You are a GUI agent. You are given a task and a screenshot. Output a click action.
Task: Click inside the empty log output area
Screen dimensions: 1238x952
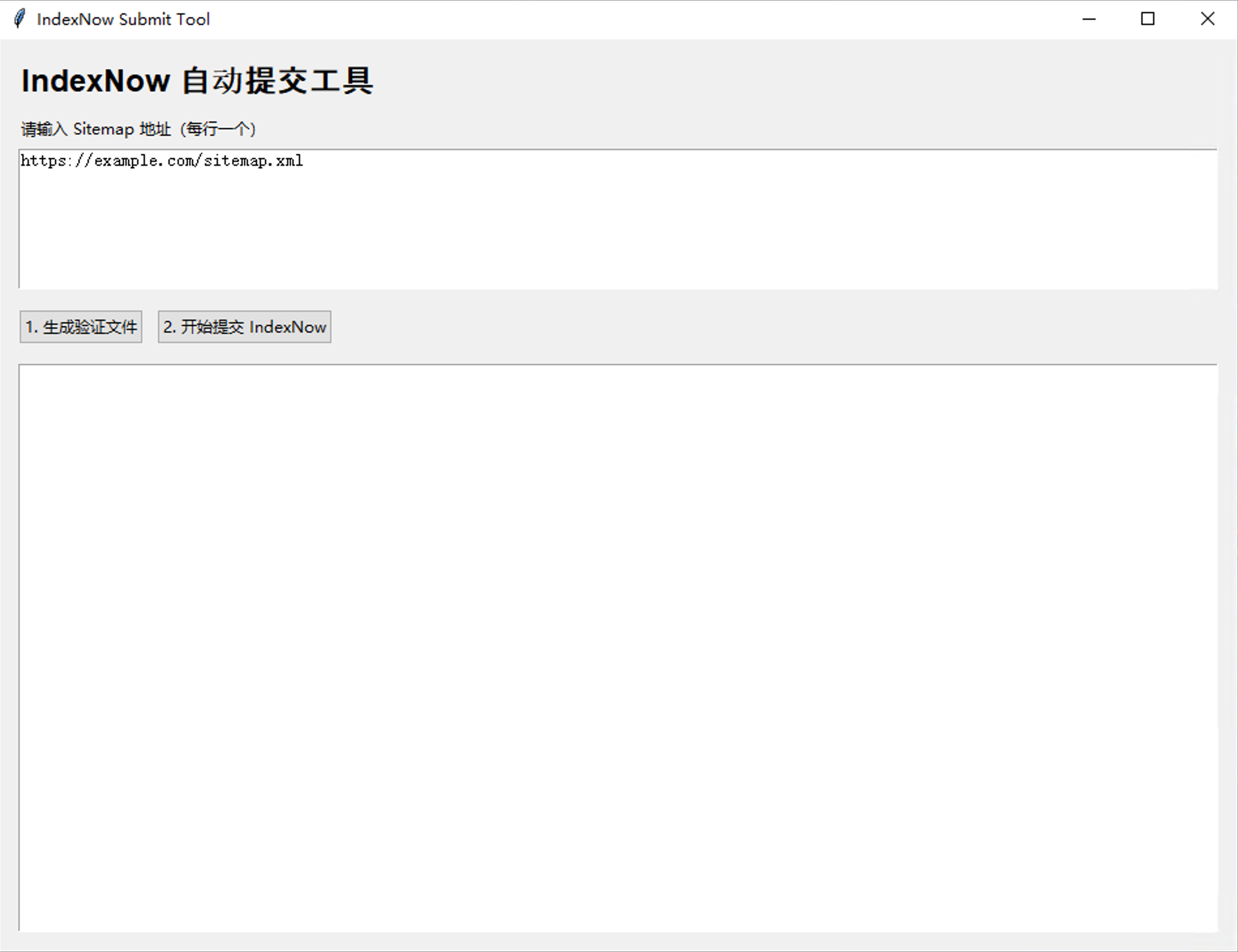[x=618, y=648]
